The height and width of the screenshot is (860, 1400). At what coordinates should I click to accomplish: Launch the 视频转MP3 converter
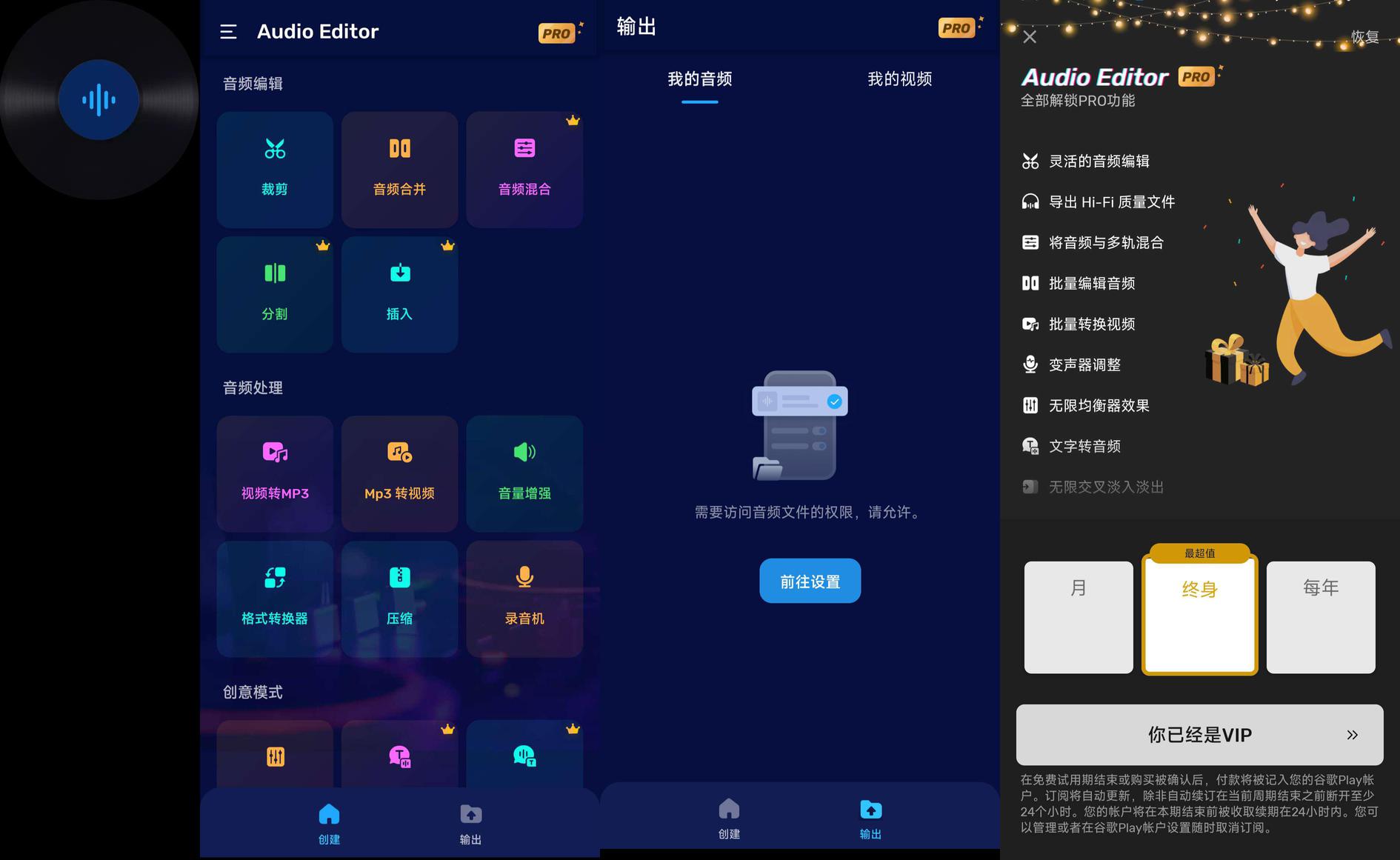[274, 473]
